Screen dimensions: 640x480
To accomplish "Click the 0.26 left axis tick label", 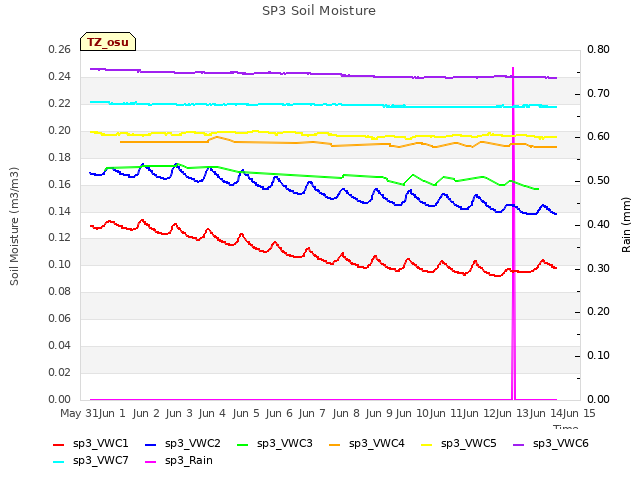I will pos(60,49).
